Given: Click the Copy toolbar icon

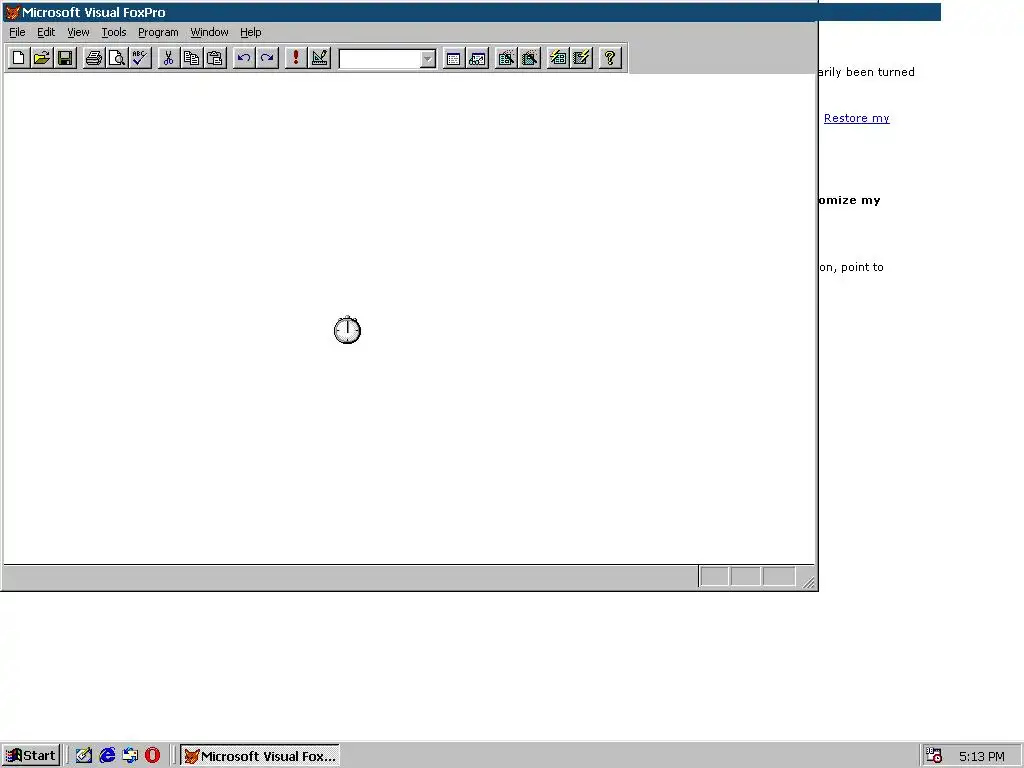Looking at the screenshot, I should 191,58.
